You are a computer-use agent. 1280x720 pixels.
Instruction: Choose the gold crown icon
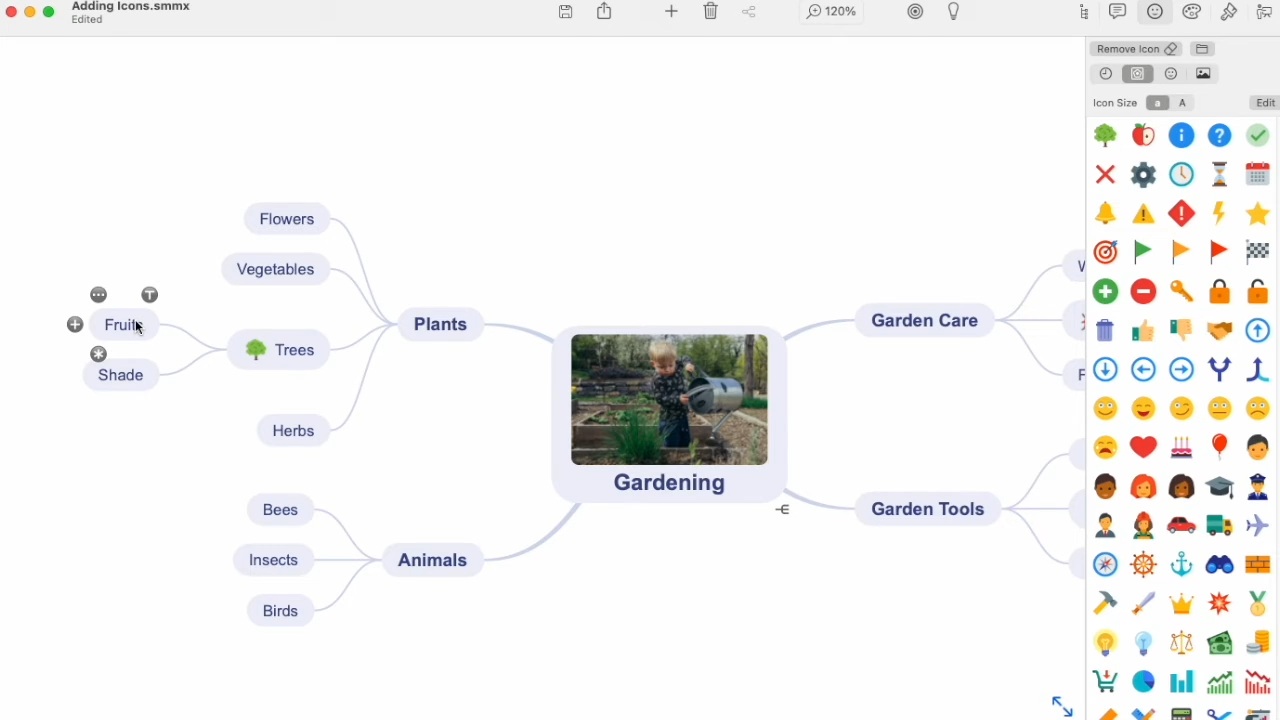[1181, 604]
